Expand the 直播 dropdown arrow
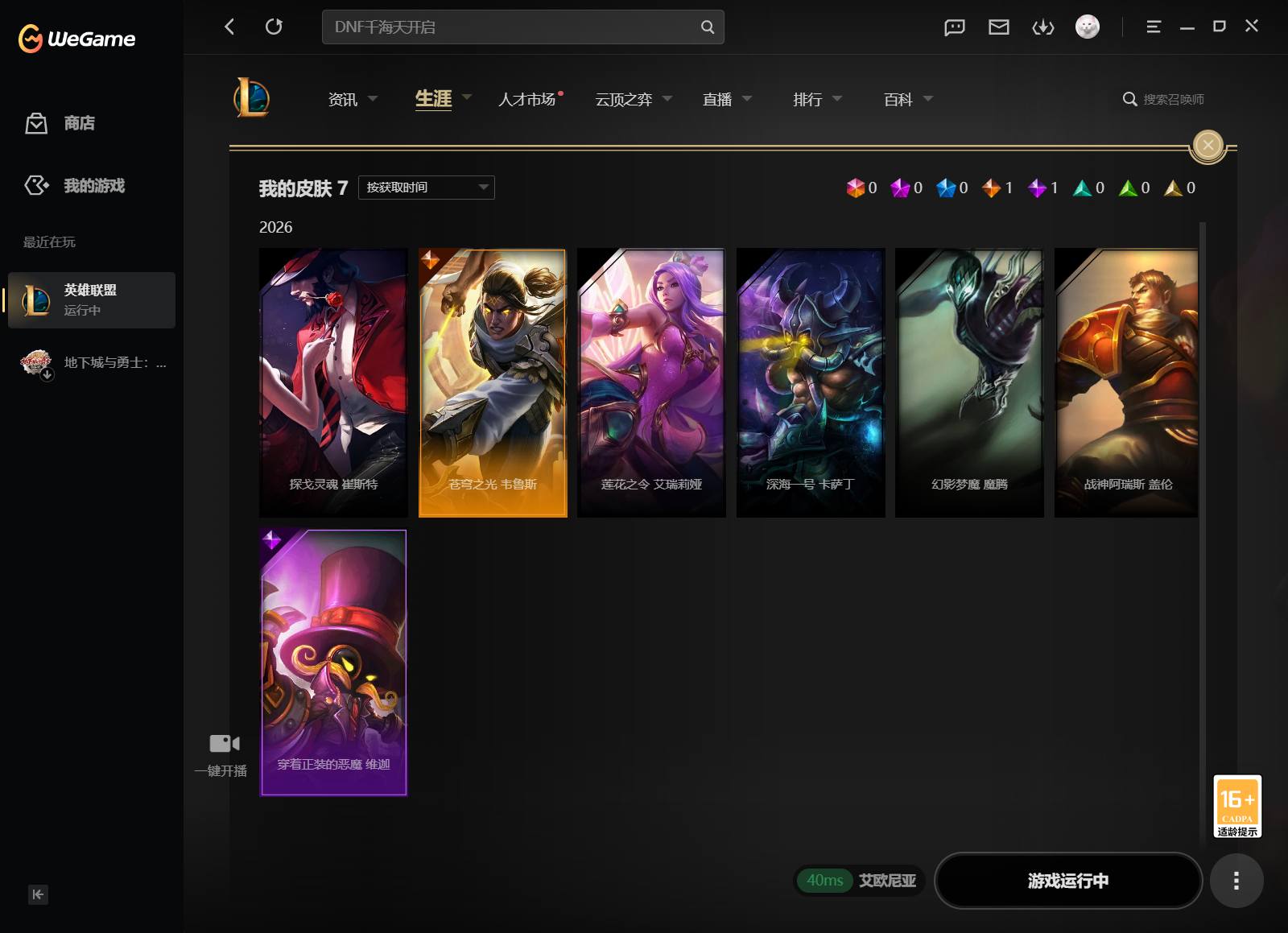1288x933 pixels. (x=747, y=99)
